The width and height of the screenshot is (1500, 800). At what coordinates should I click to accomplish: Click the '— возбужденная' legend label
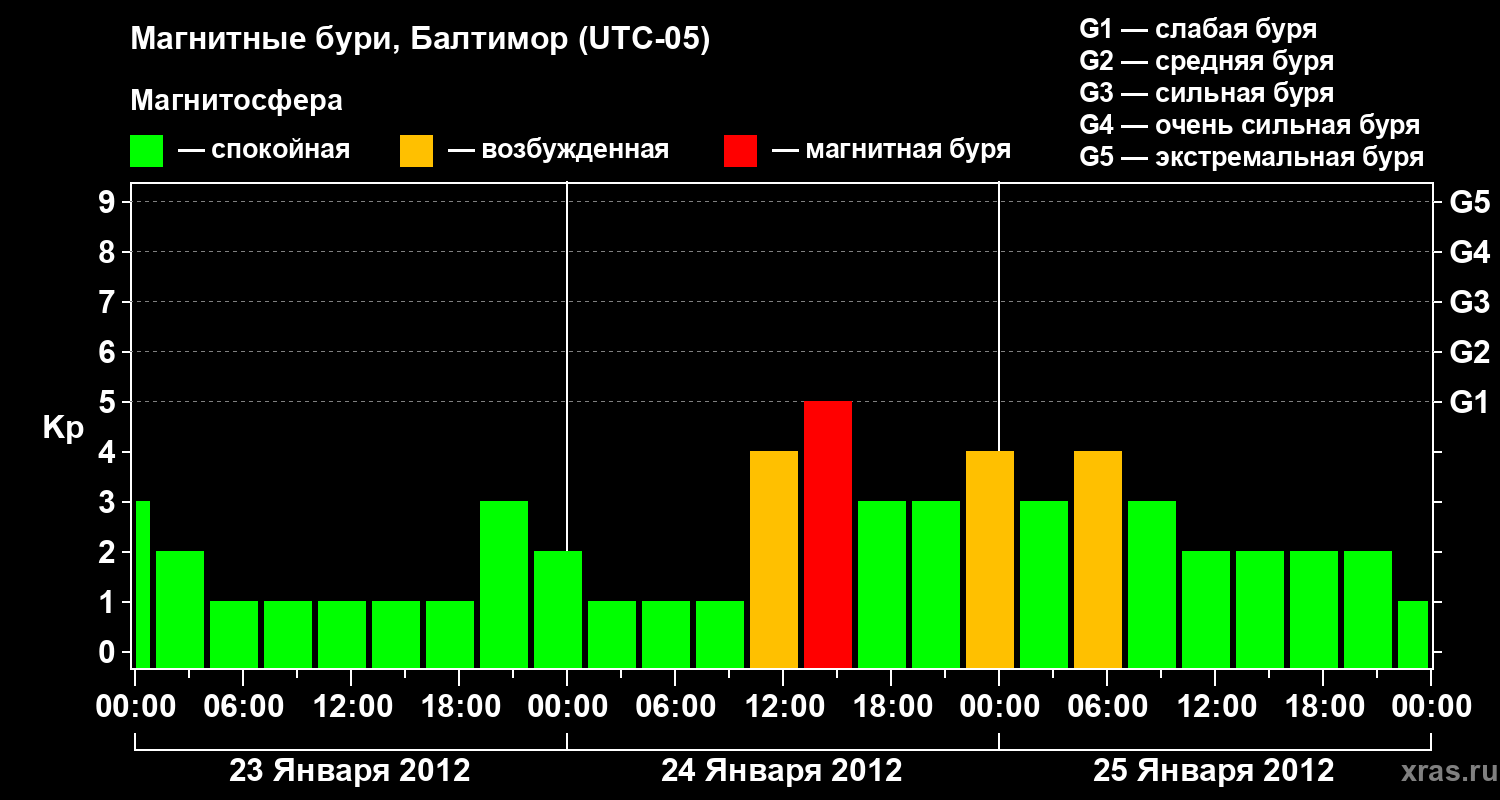(558, 150)
